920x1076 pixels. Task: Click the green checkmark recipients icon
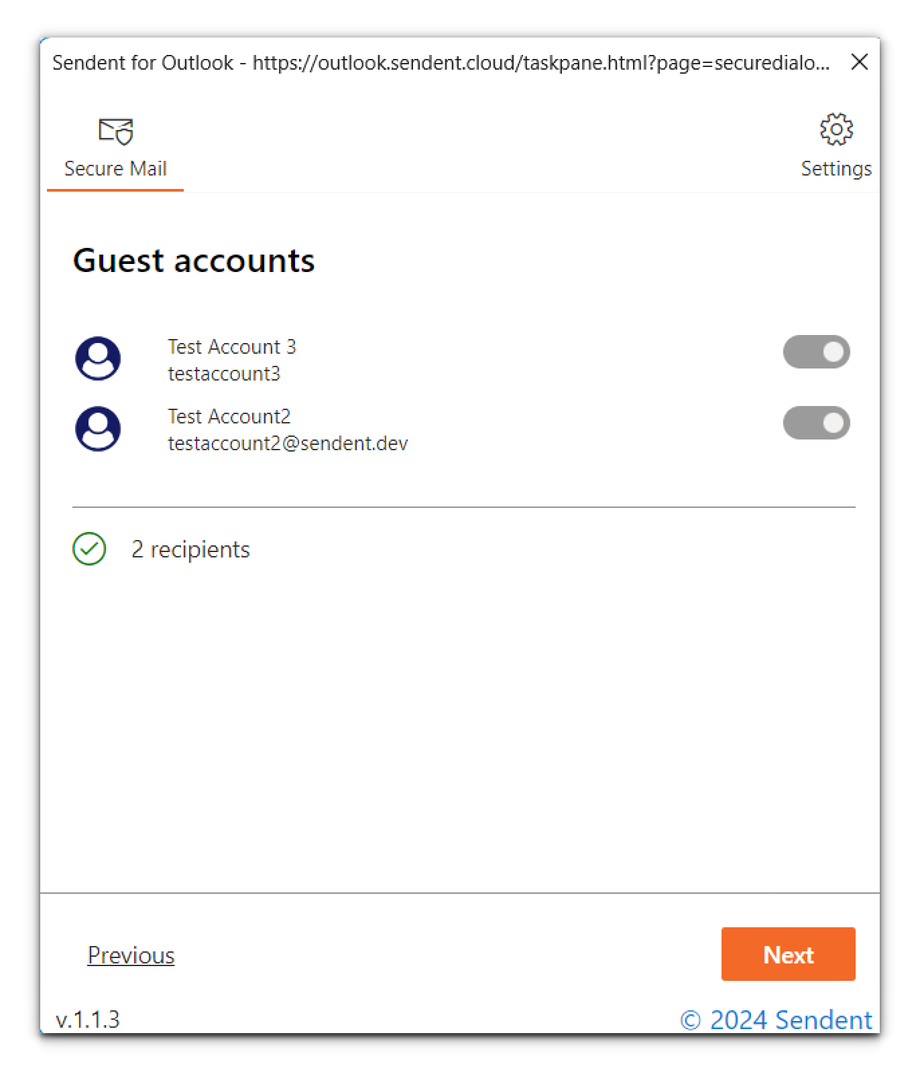click(x=89, y=549)
